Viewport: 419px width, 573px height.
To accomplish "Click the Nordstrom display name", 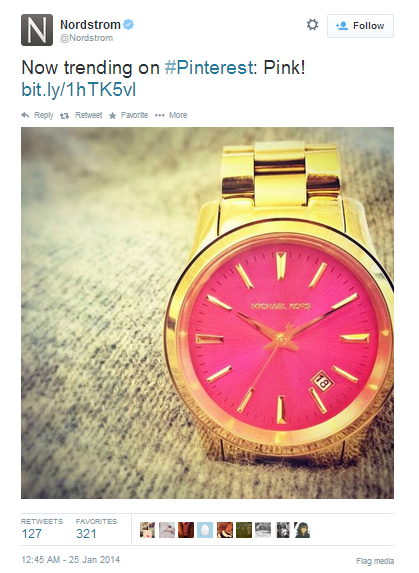I will tap(90, 25).
